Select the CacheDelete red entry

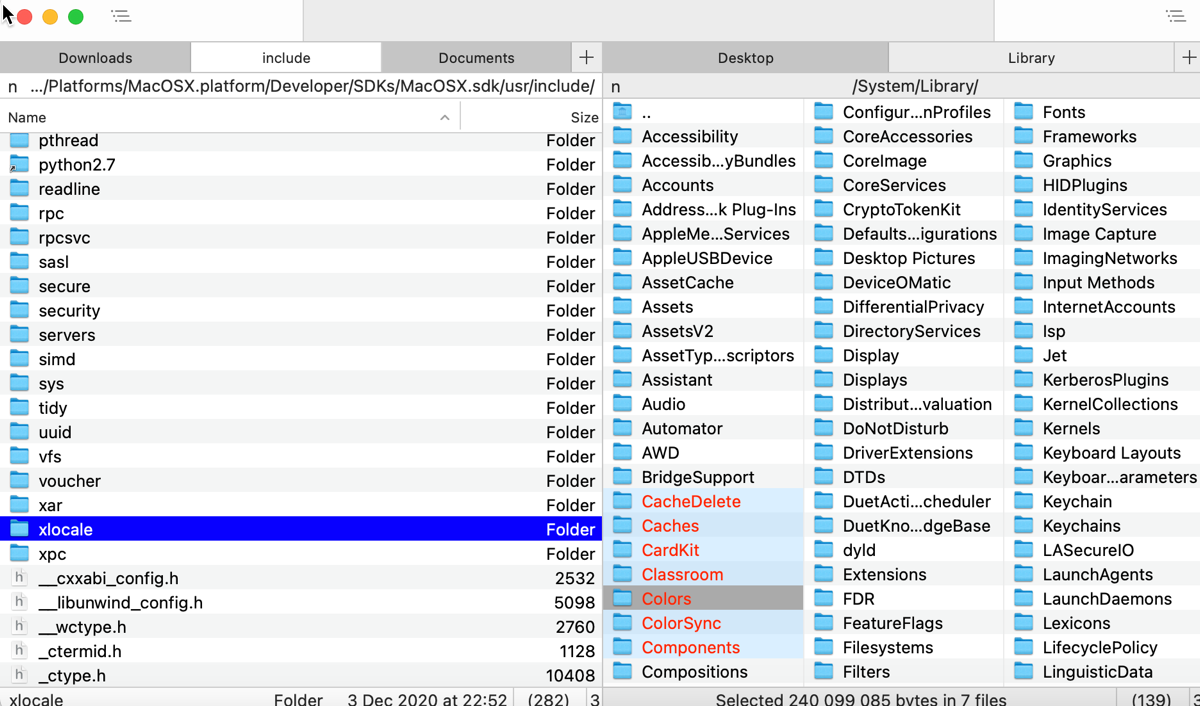[691, 501]
